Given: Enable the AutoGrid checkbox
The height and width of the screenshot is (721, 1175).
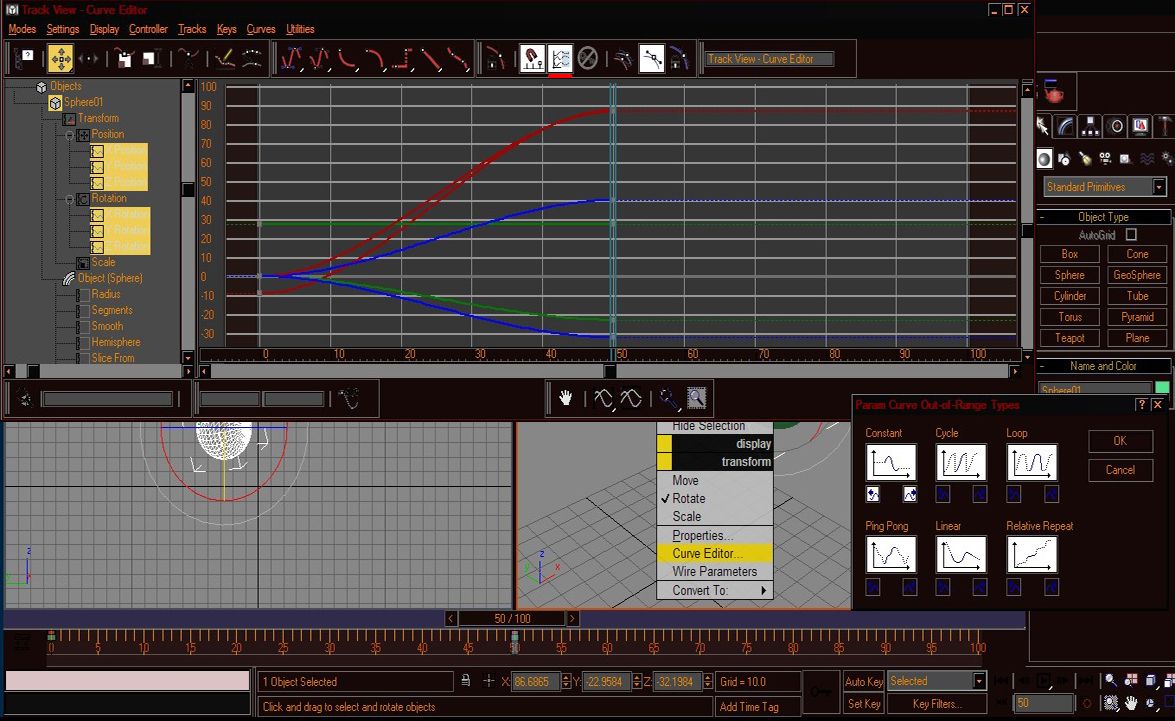Looking at the screenshot, I should (x=1131, y=235).
